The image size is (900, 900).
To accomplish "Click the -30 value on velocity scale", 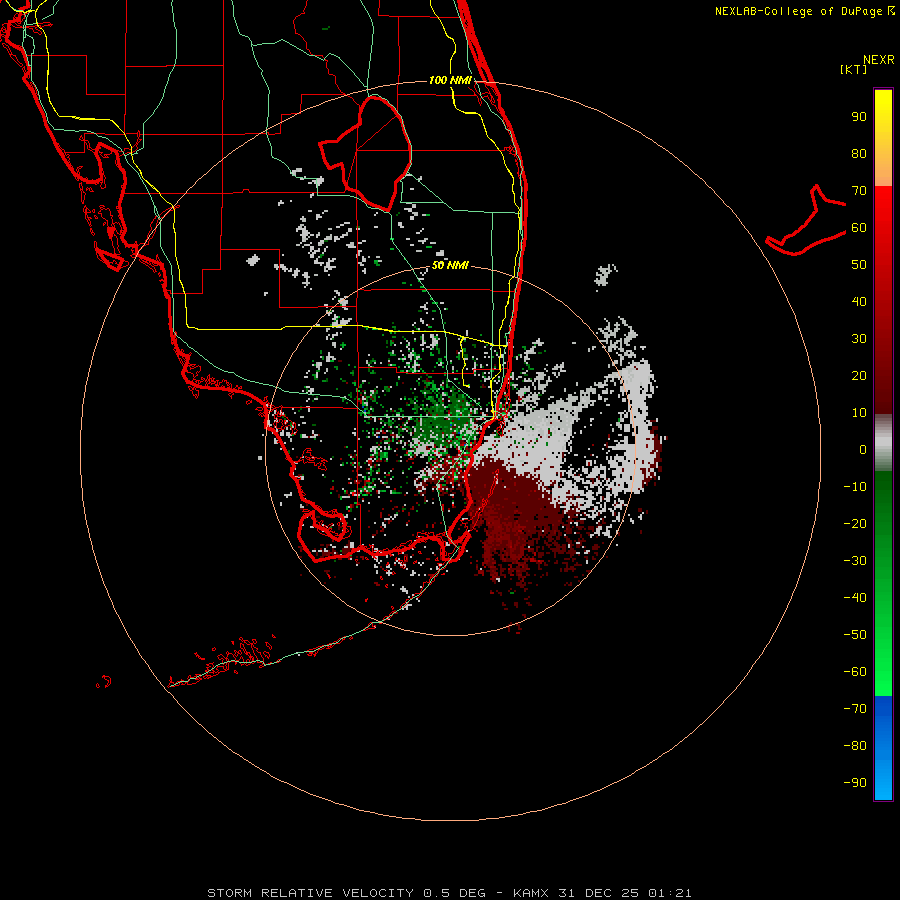I will [855, 561].
